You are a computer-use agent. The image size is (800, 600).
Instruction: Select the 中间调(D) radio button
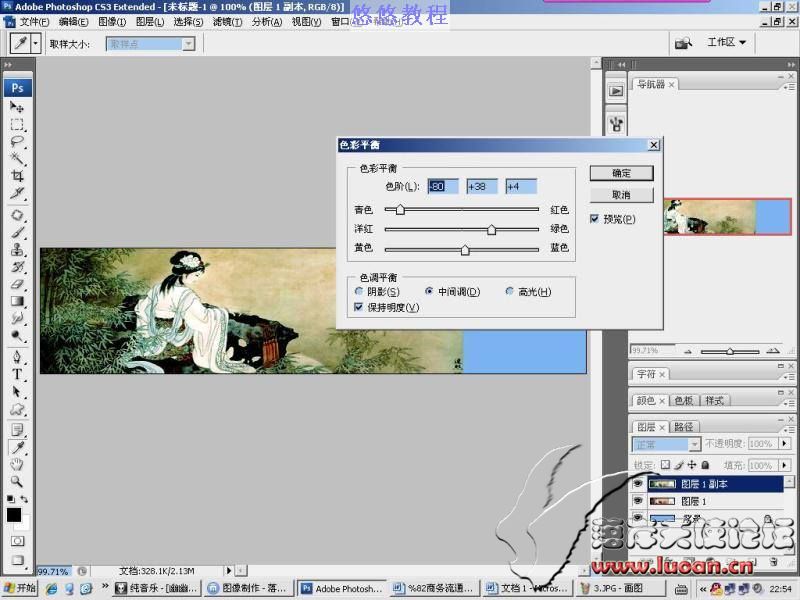[x=429, y=291]
